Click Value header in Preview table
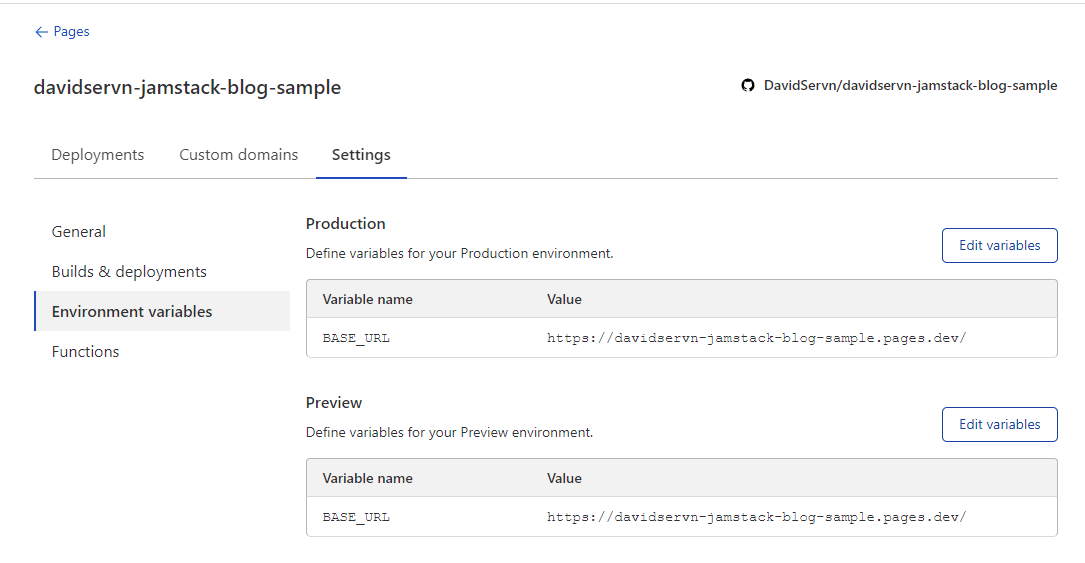 (564, 479)
